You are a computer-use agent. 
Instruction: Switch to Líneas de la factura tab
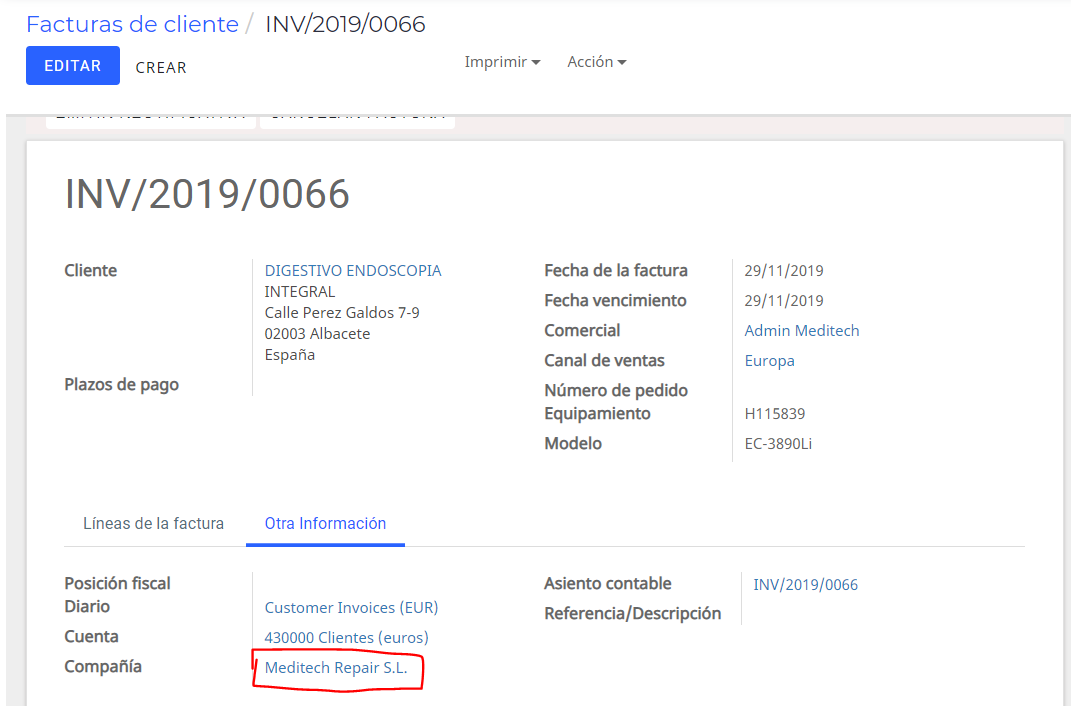pyautogui.click(x=154, y=524)
